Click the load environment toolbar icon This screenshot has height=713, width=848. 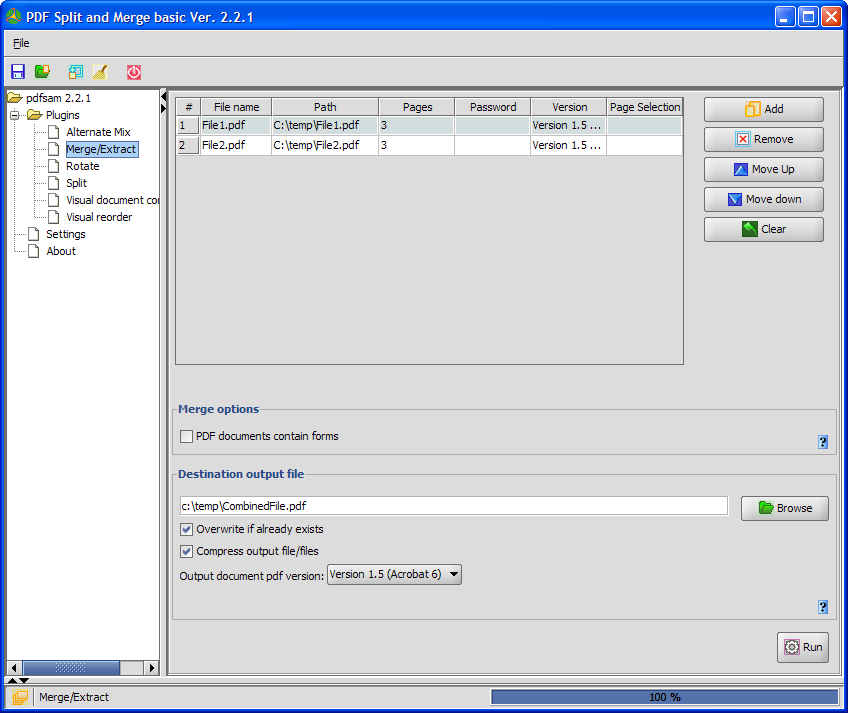(x=42, y=72)
